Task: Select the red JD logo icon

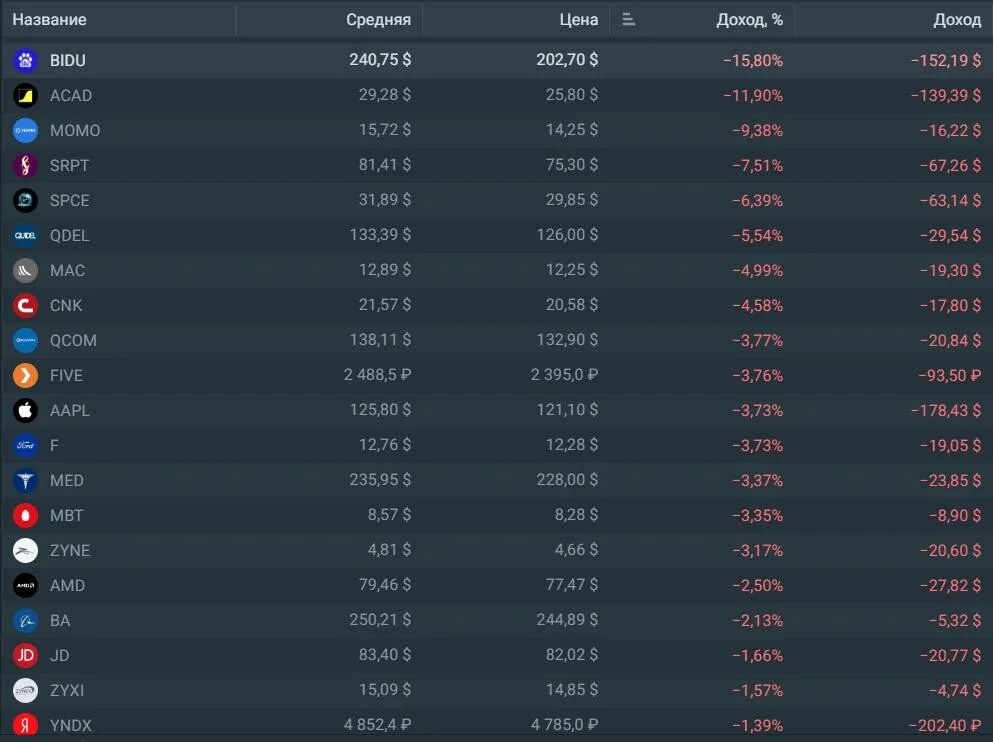Action: [x=25, y=655]
